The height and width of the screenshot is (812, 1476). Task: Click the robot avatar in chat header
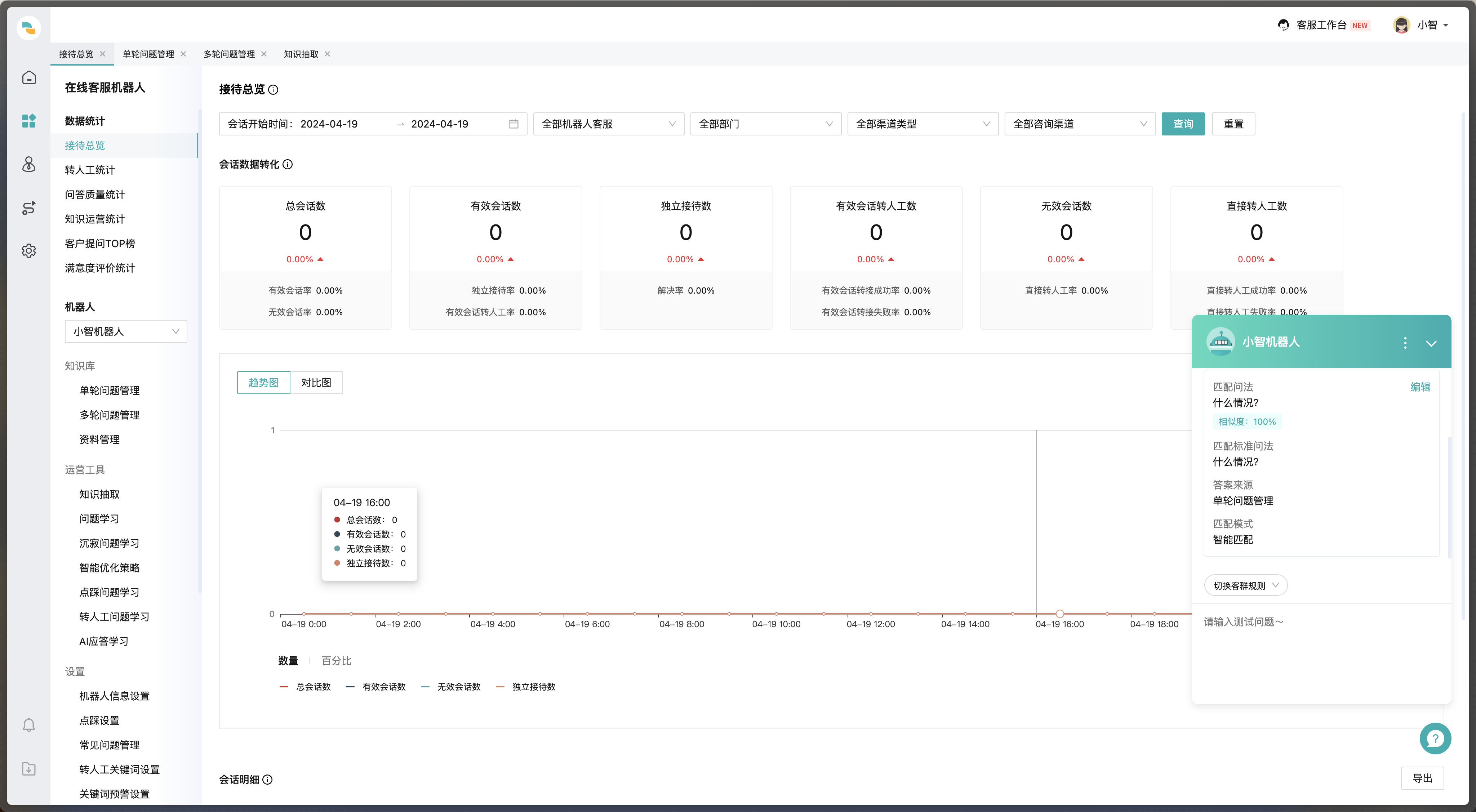click(x=1221, y=342)
